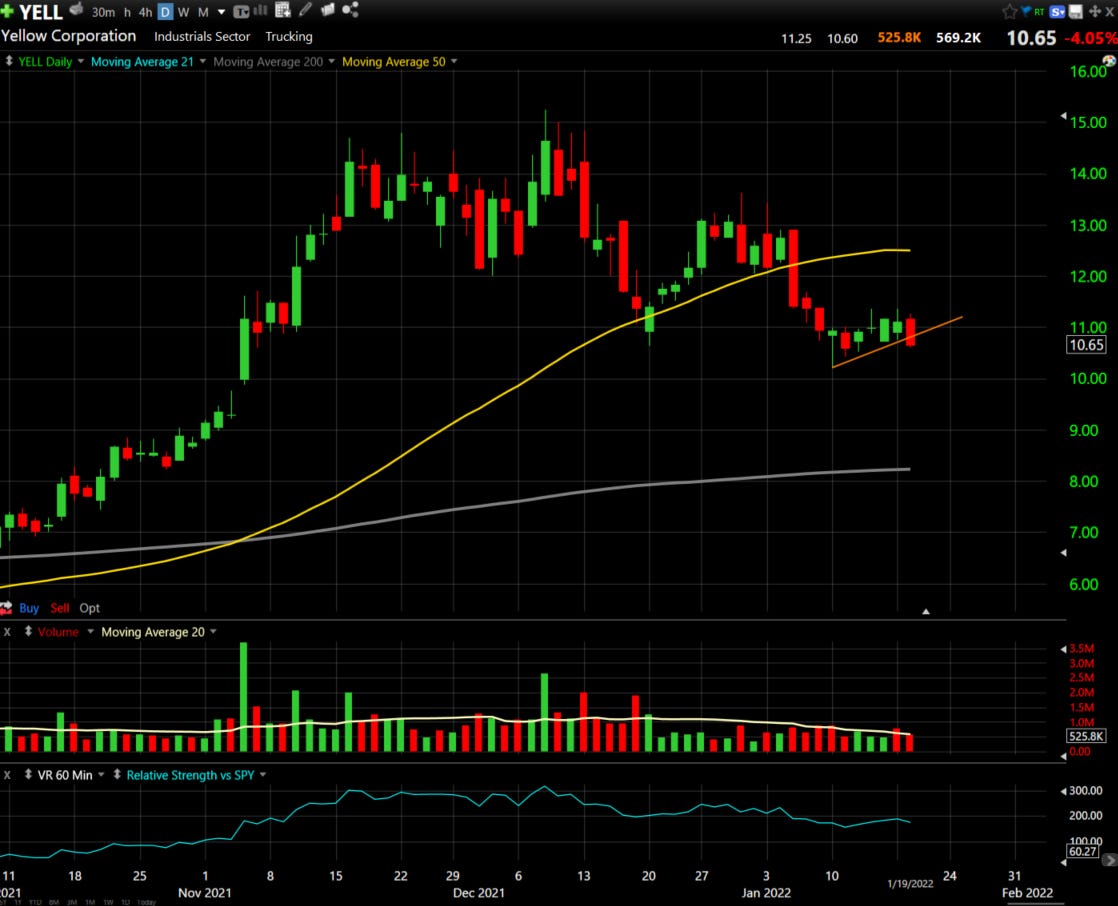Click the YELL ticker symbol
Viewport: 1118px width, 906px height.
coord(41,12)
